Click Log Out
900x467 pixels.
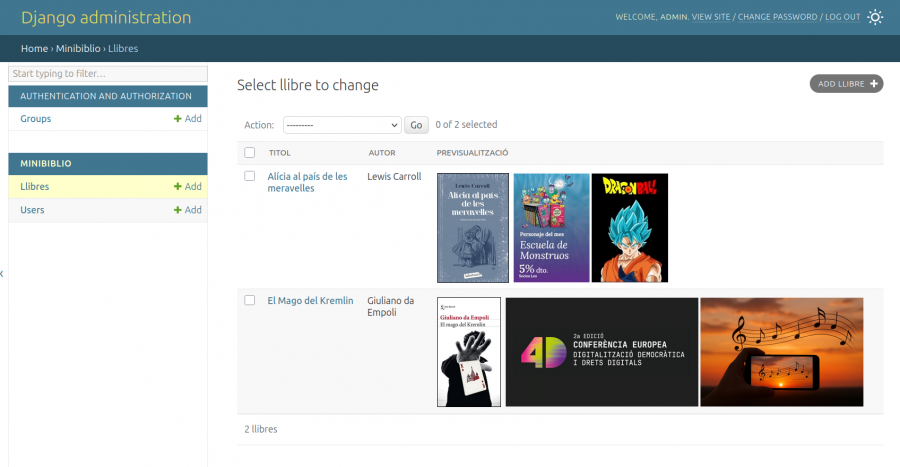click(843, 17)
